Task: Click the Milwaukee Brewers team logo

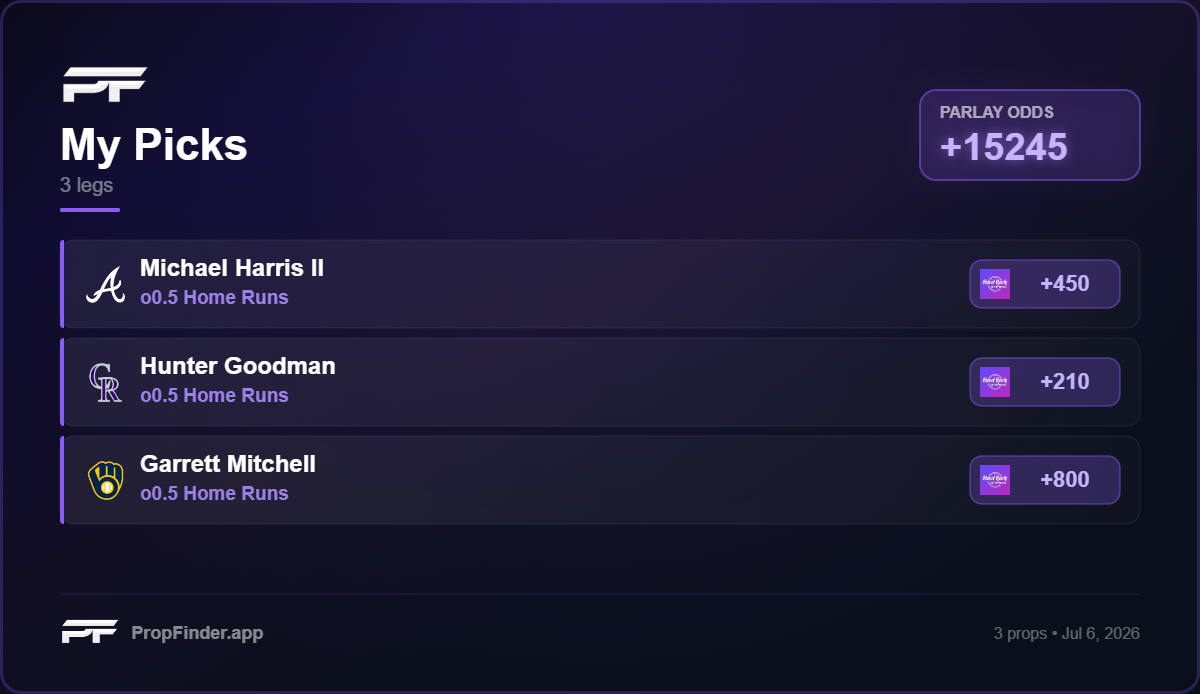Action: tap(105, 481)
